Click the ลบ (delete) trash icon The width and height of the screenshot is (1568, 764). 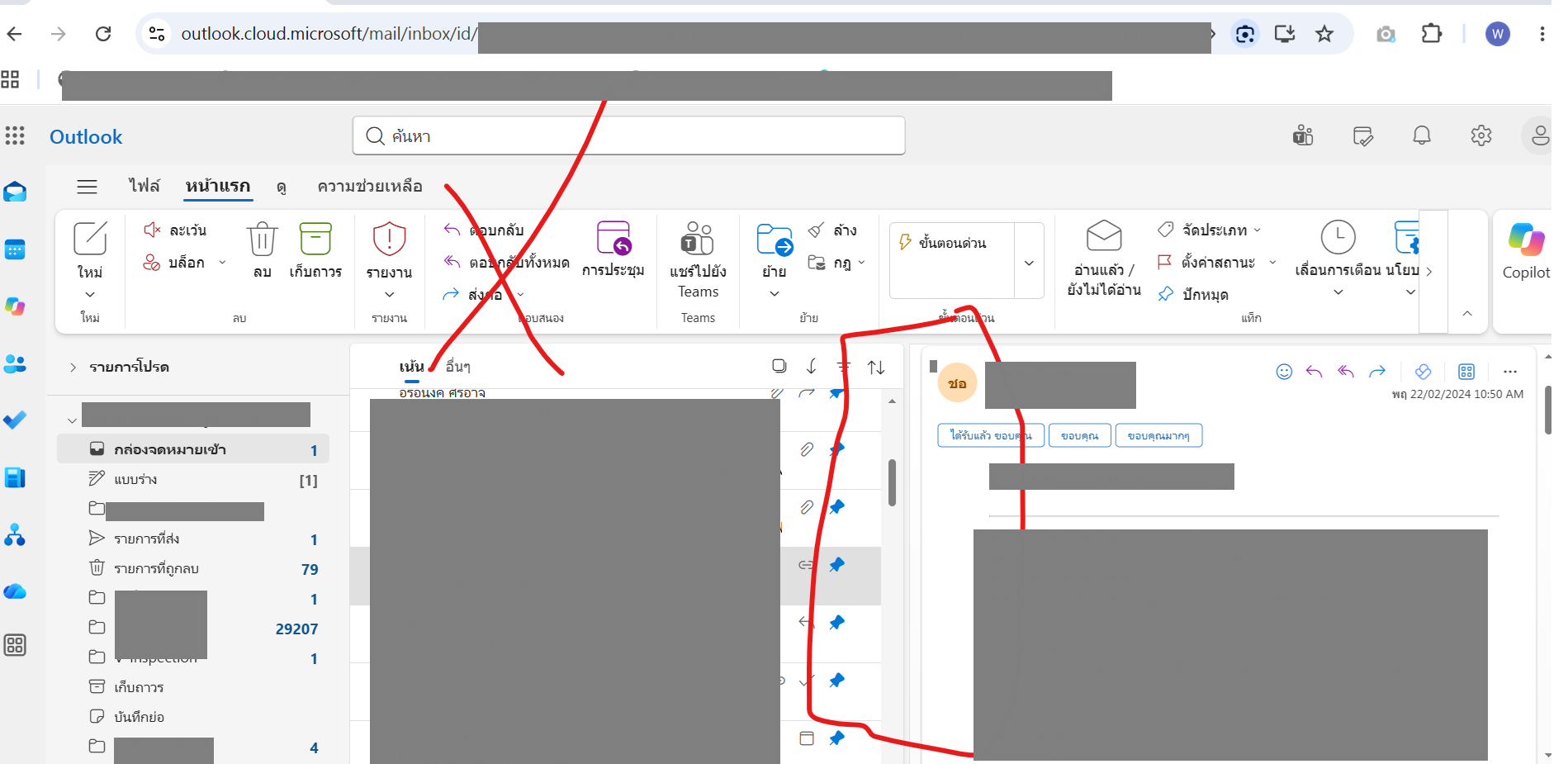click(x=262, y=239)
